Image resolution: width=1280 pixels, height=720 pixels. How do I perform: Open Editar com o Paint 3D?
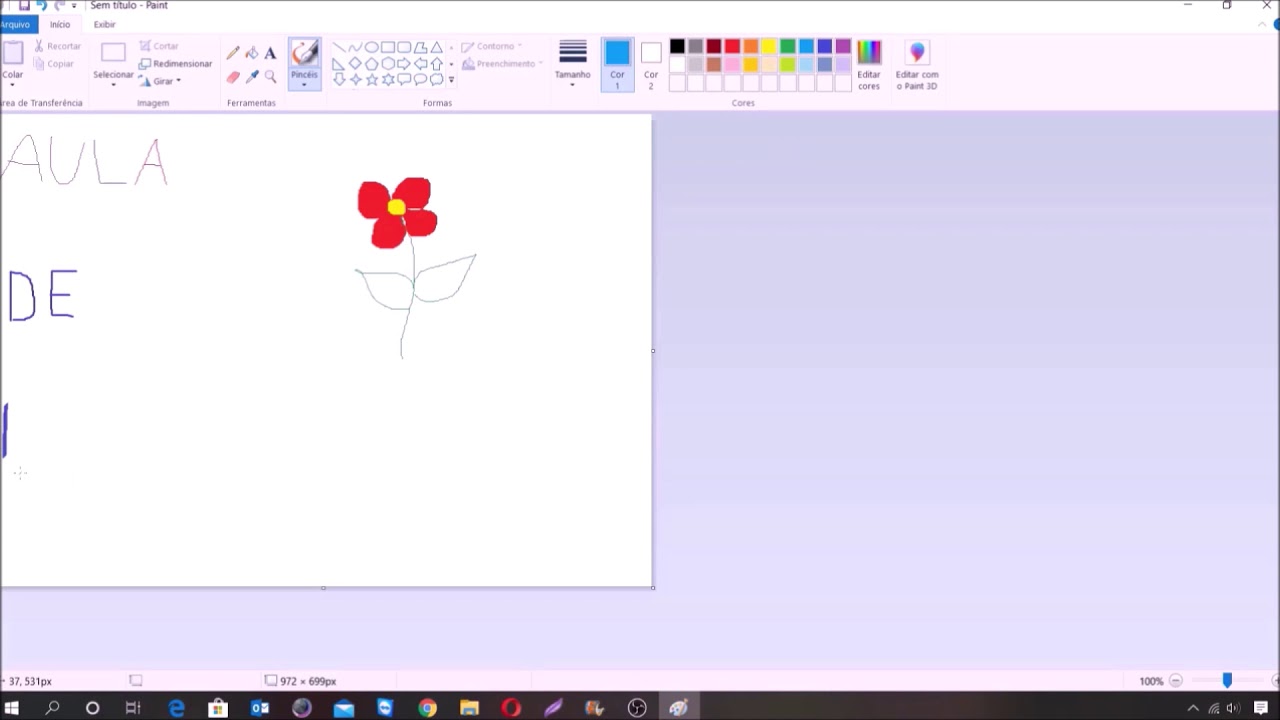tap(917, 65)
